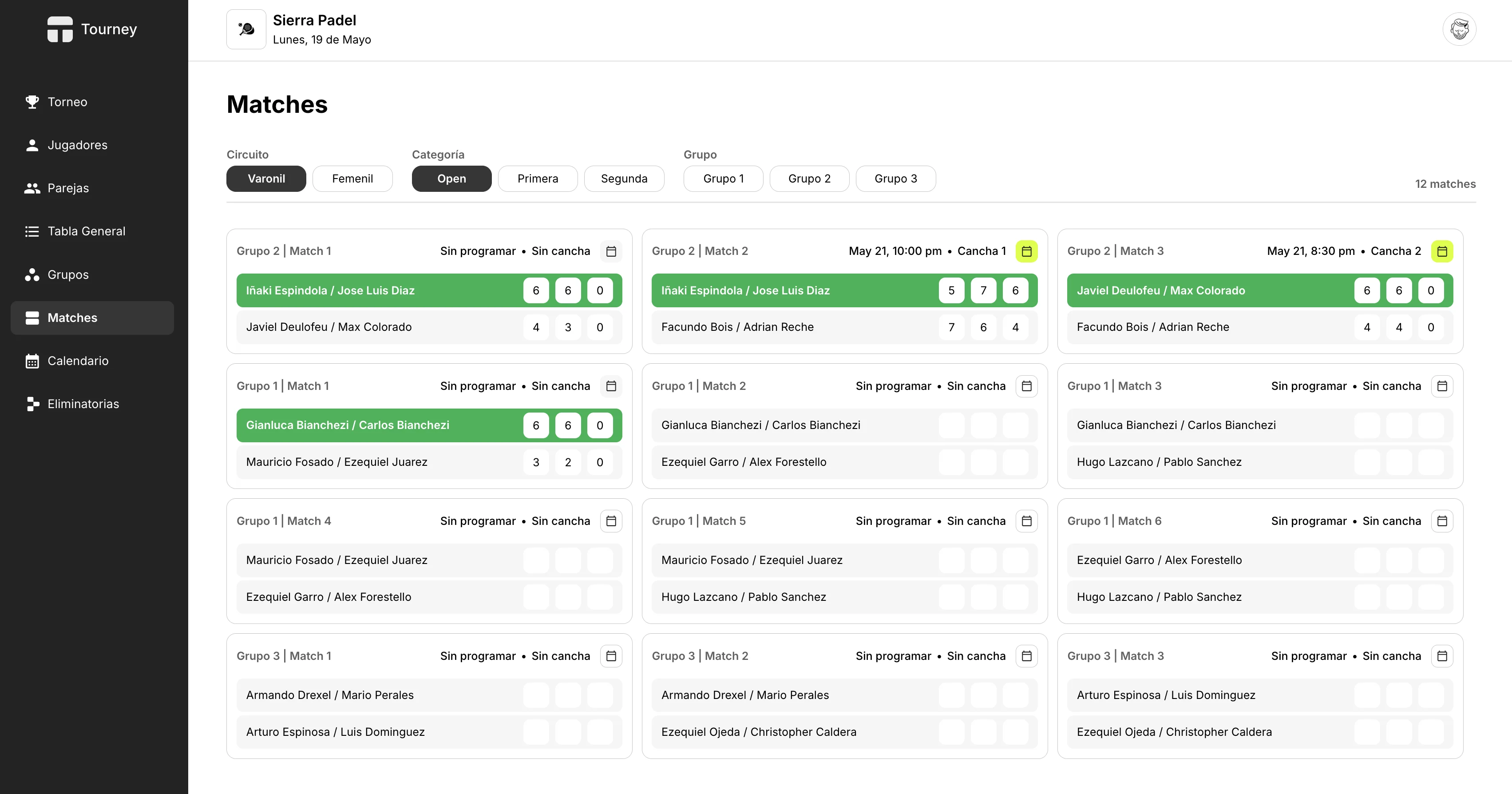Image resolution: width=1512 pixels, height=794 pixels.
Task: Schedule Grupo 1 Match 4 via calendar icon
Action: pyautogui.click(x=611, y=521)
